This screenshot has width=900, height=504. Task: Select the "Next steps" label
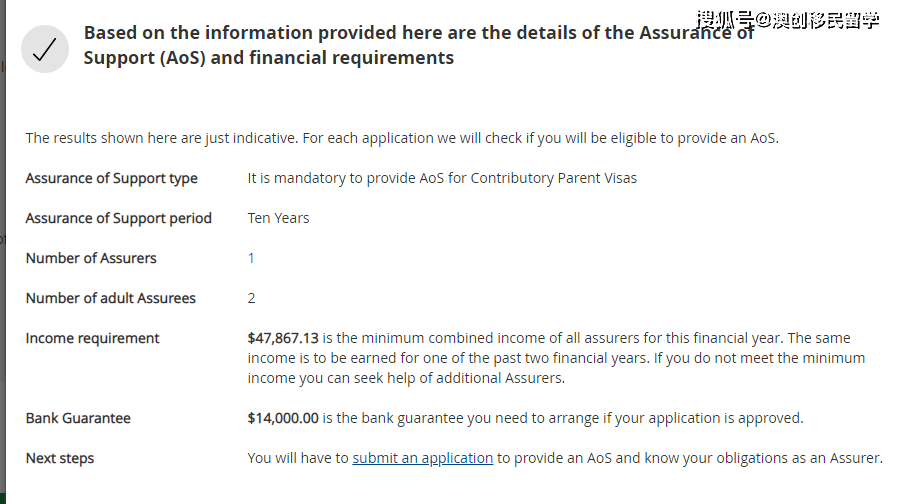click(x=60, y=458)
